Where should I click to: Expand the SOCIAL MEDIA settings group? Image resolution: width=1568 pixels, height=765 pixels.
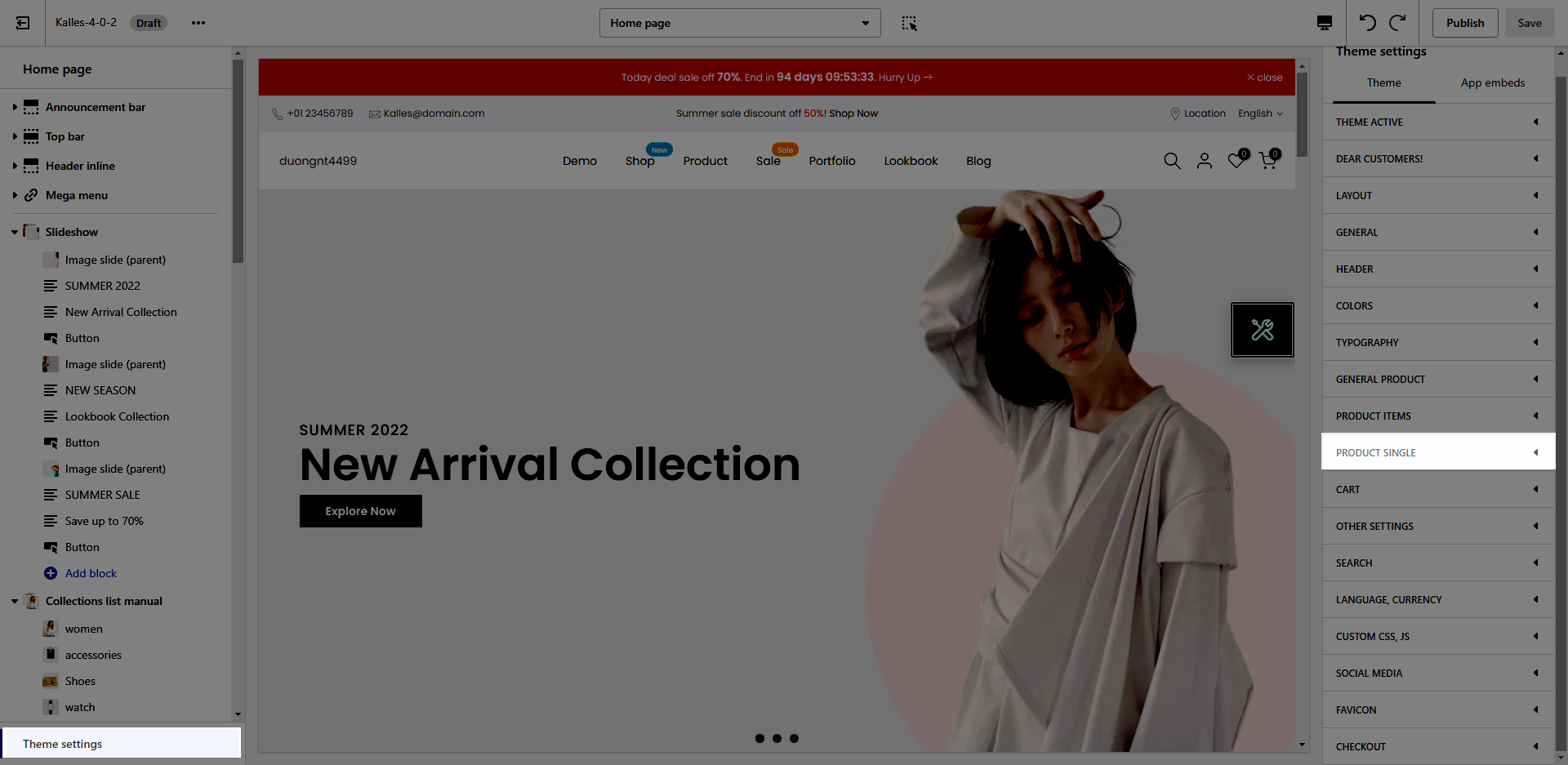point(1438,673)
